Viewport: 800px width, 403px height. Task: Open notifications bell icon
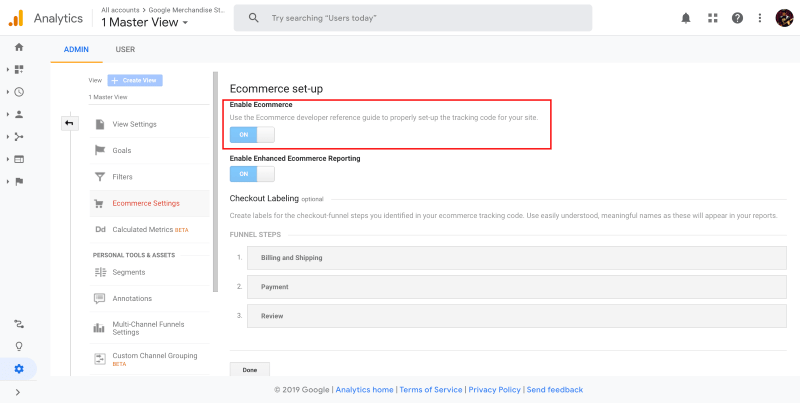pyautogui.click(x=686, y=18)
